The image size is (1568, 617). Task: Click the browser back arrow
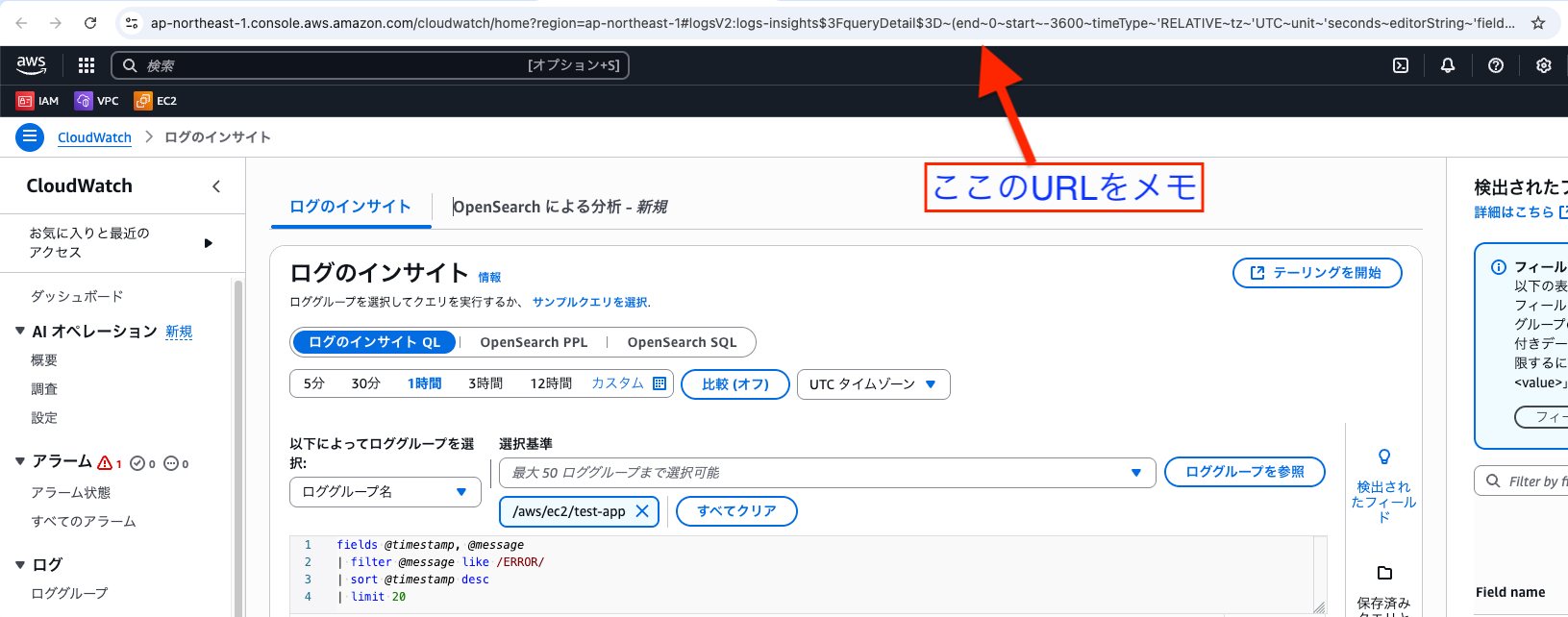[22, 23]
